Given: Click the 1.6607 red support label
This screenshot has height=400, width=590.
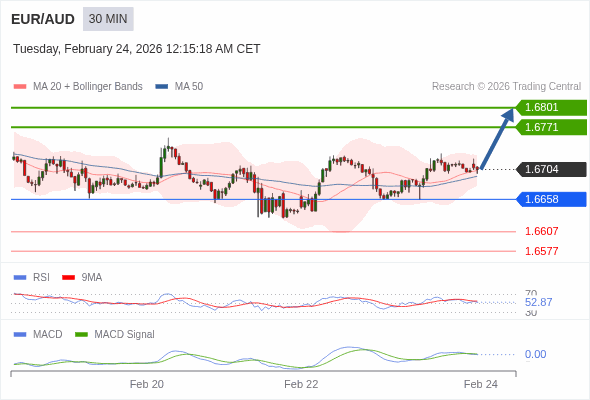Looking at the screenshot, I should coord(541,231).
